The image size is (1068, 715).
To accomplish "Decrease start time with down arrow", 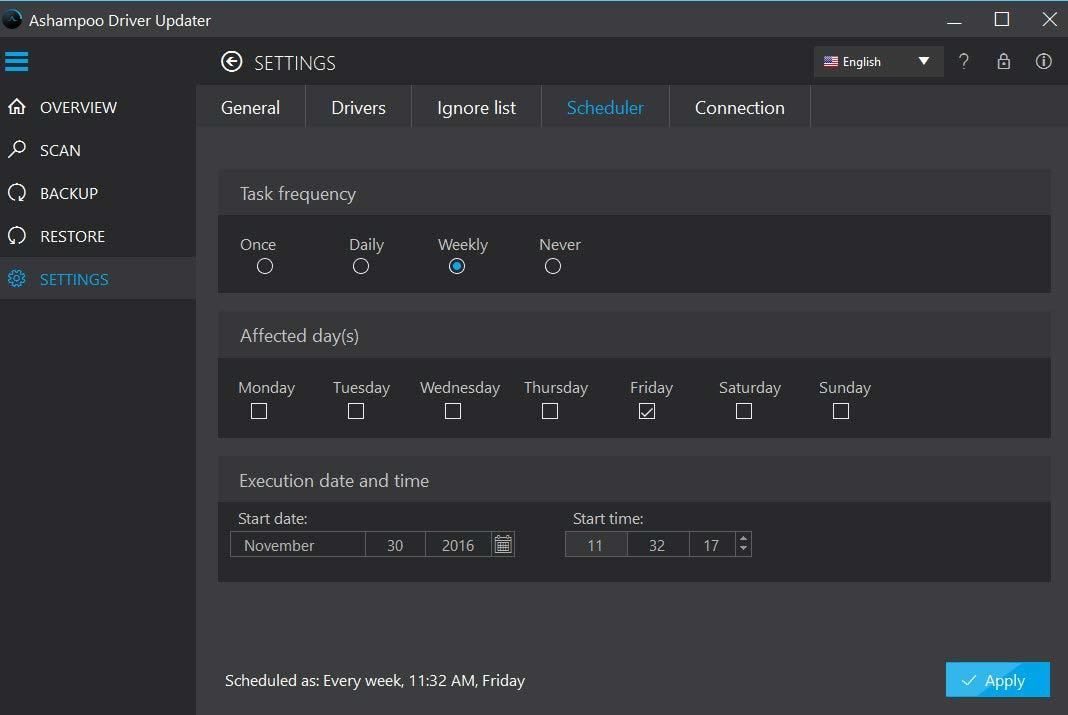I will (x=743, y=550).
